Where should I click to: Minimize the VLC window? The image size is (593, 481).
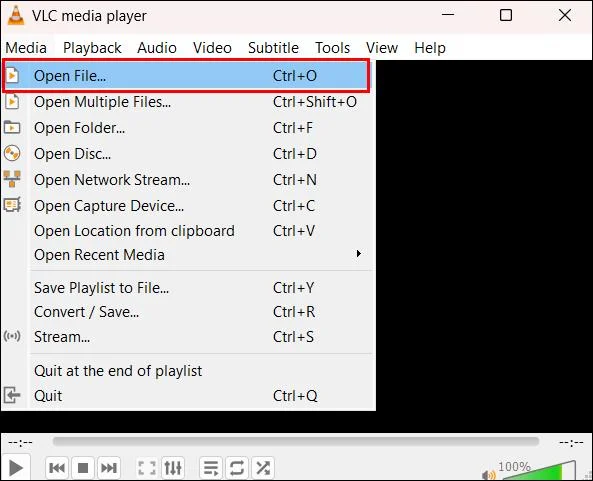click(448, 15)
